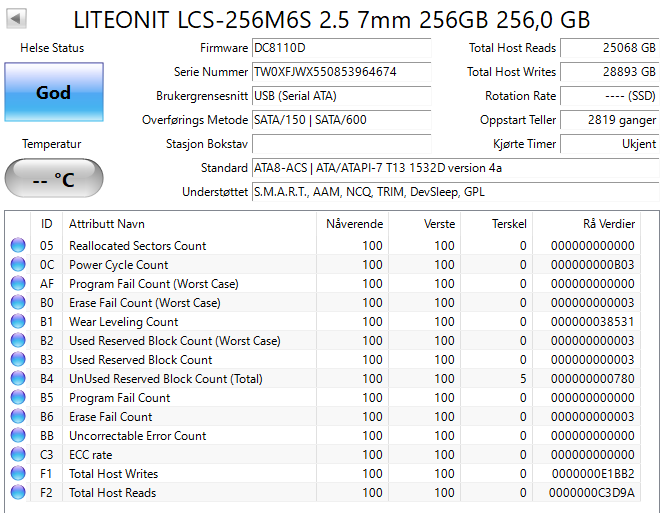Click the temperature -- °C indicator
The width and height of the screenshot is (665, 513).
pos(54,178)
